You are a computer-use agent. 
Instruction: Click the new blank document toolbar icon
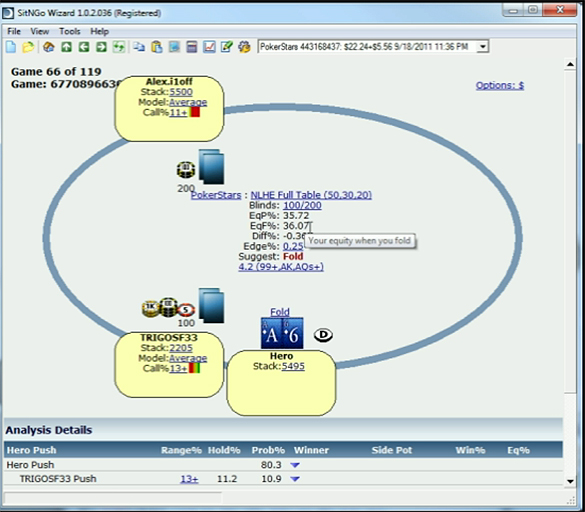click(x=11, y=47)
